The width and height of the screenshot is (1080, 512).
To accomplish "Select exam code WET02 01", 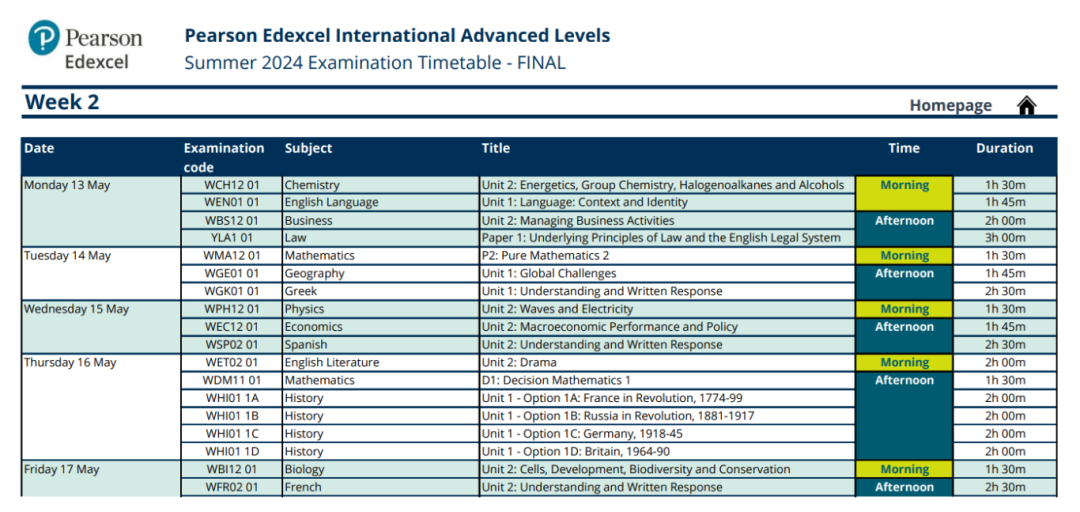I will (x=231, y=362).
